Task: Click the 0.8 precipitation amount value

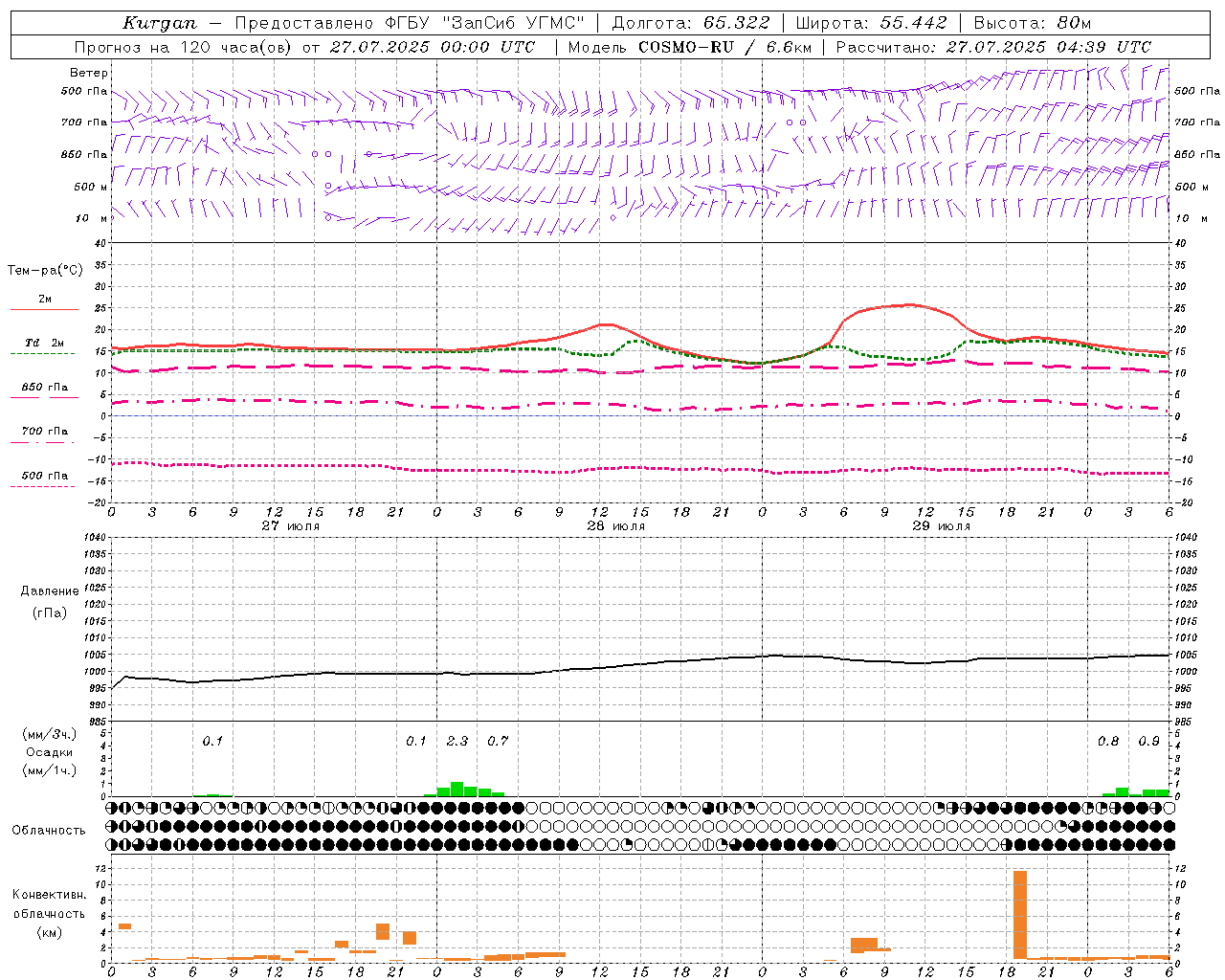Action: coord(1108,741)
